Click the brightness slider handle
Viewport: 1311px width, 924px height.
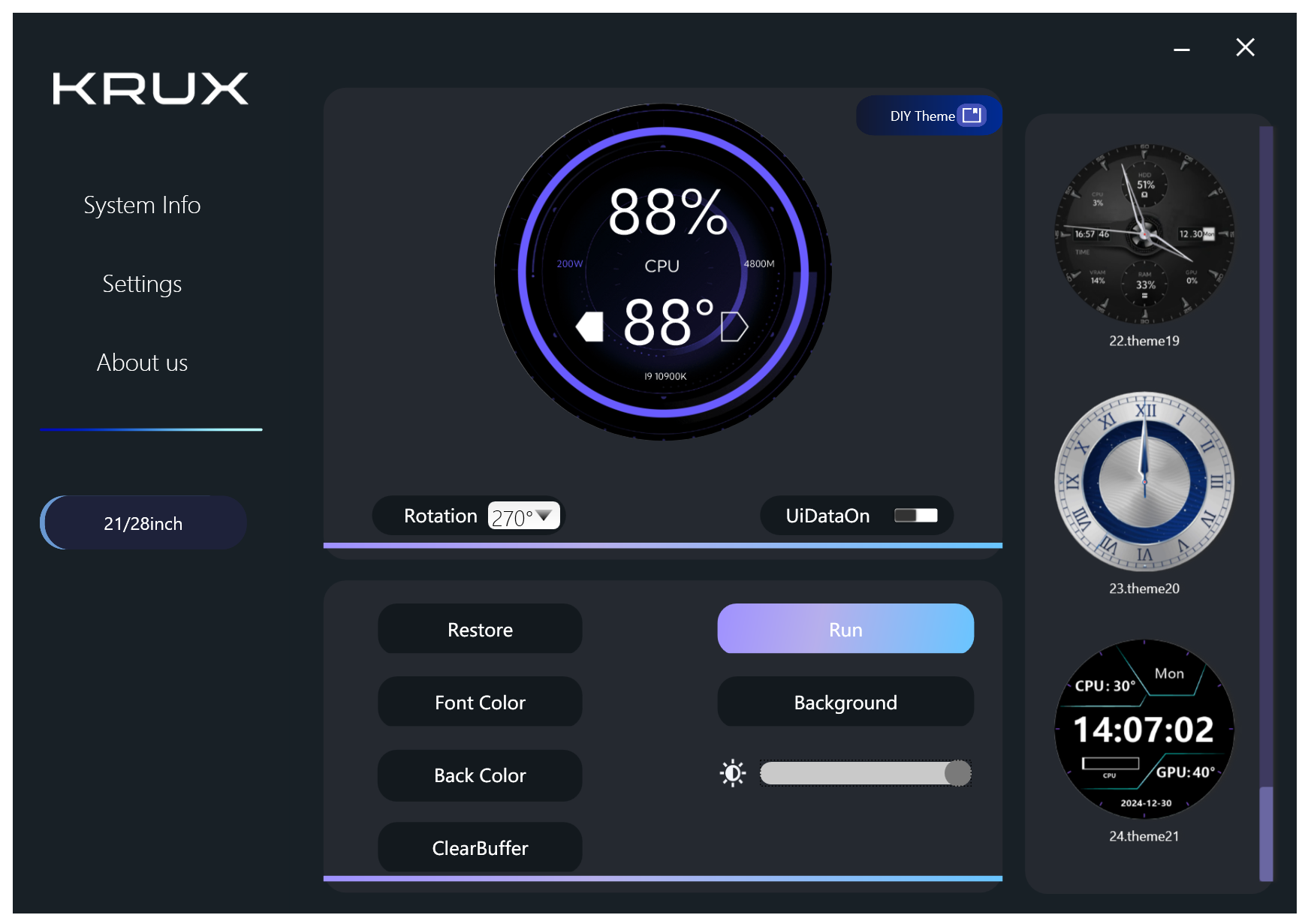tap(957, 773)
